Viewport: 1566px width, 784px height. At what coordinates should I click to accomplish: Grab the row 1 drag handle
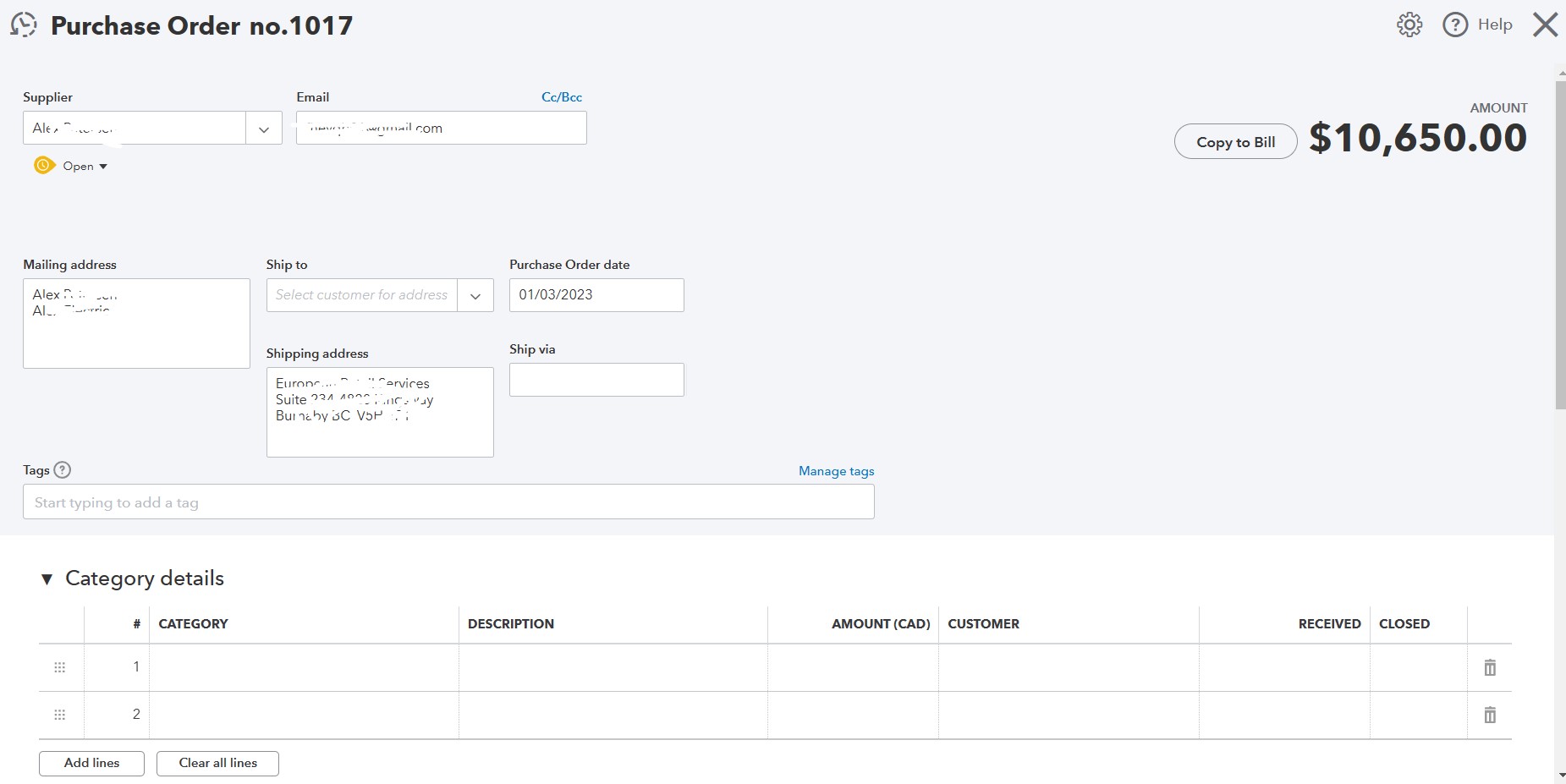click(60, 667)
